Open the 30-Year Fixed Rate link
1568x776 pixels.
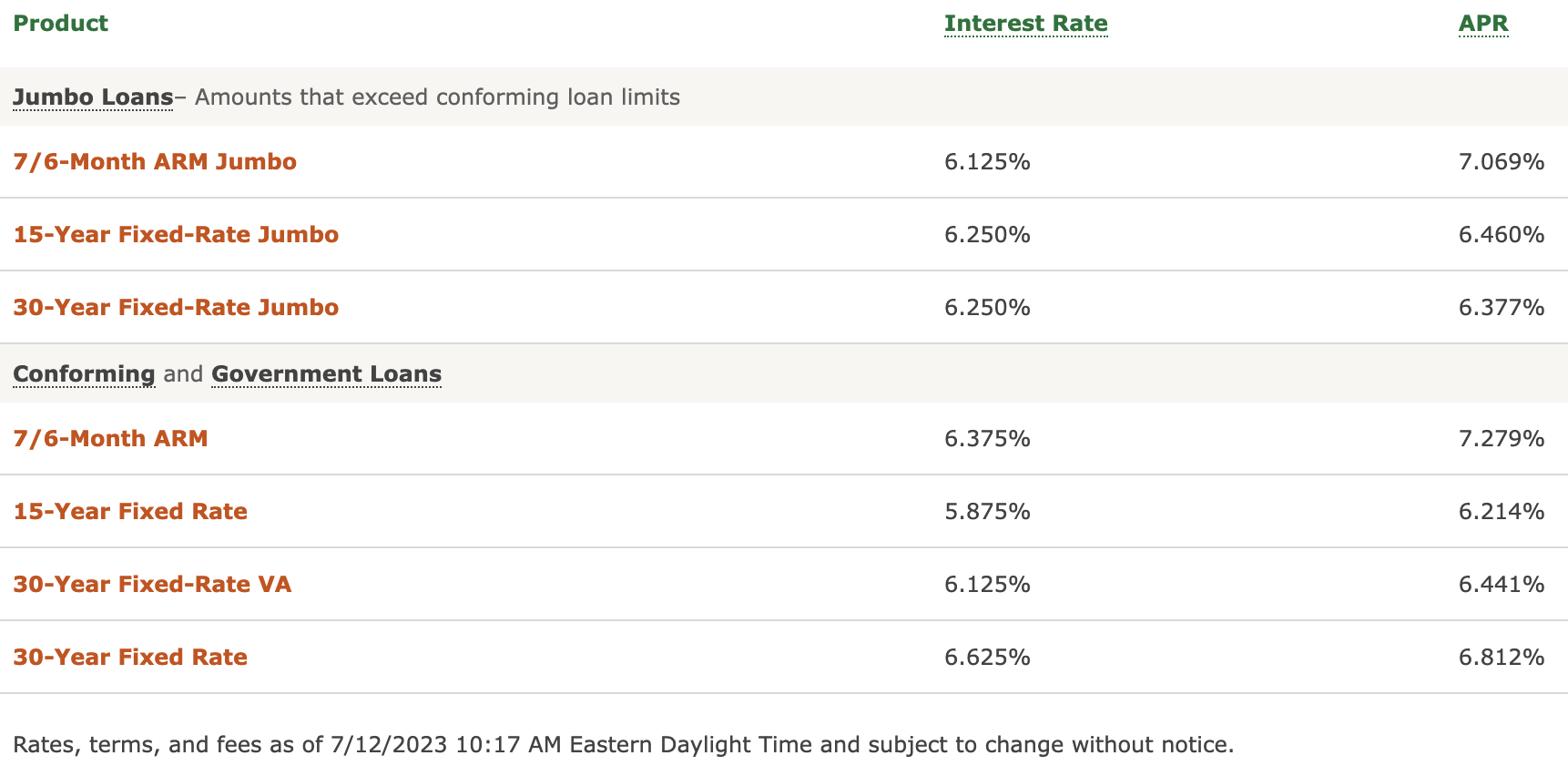[x=130, y=658]
